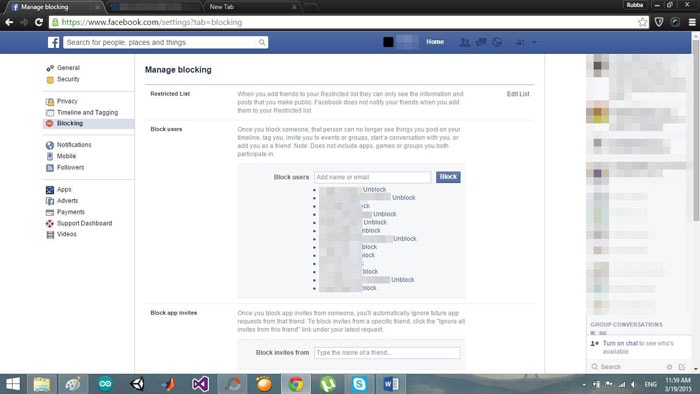Focus the Add name or email field
The height and width of the screenshot is (394, 700).
click(373, 177)
